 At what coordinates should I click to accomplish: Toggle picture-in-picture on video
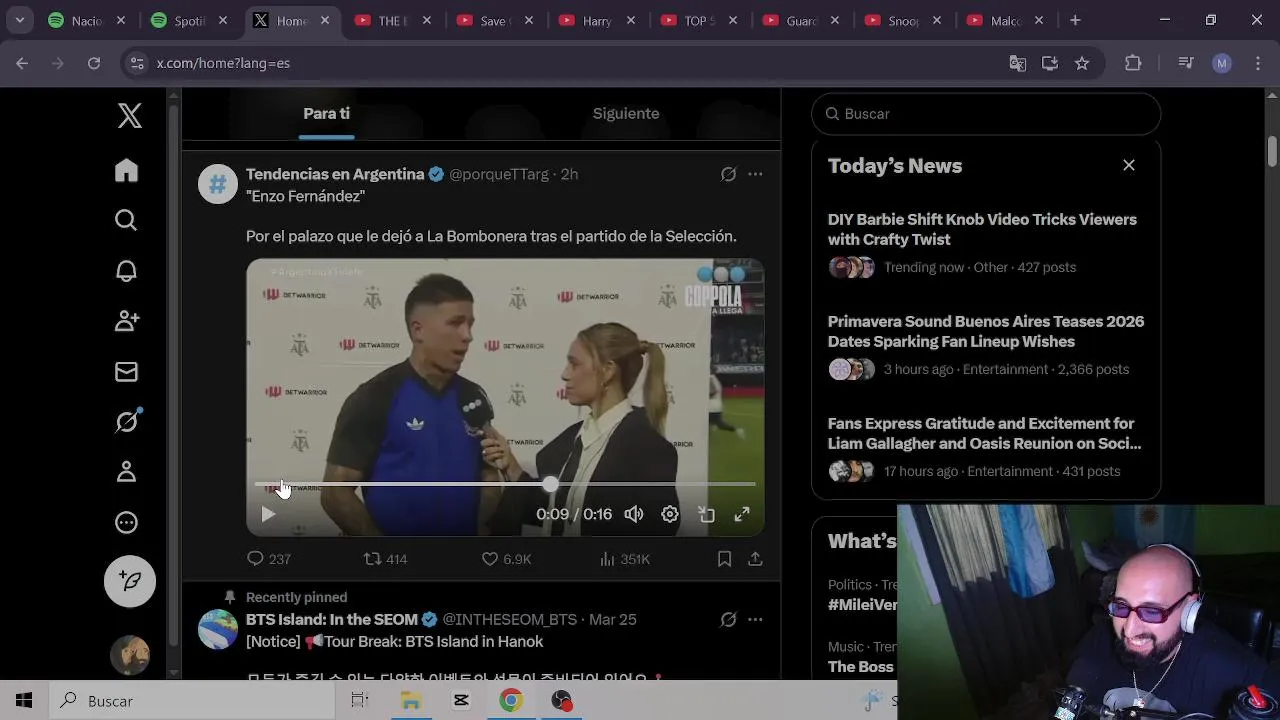(706, 514)
